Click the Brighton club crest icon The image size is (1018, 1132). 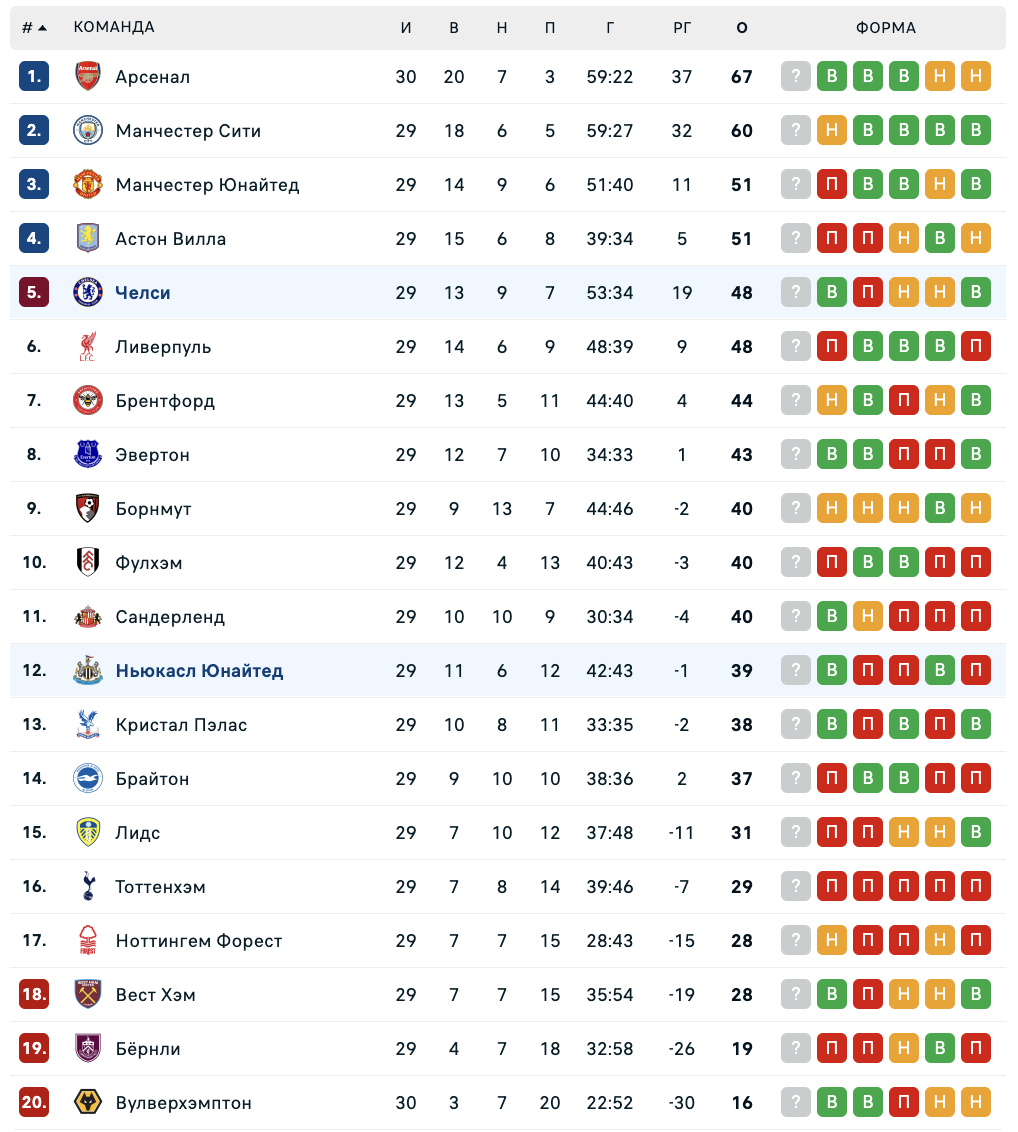tap(88, 779)
